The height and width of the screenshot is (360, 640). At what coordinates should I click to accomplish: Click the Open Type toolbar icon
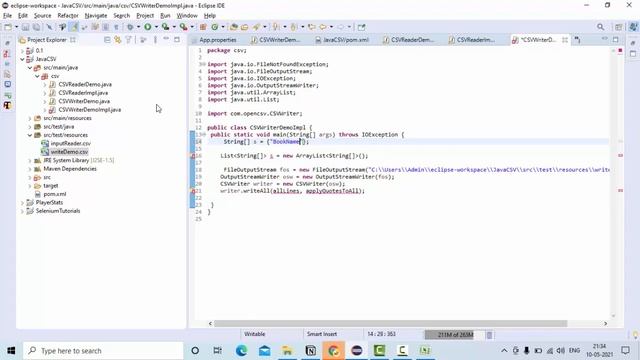pos(233,27)
